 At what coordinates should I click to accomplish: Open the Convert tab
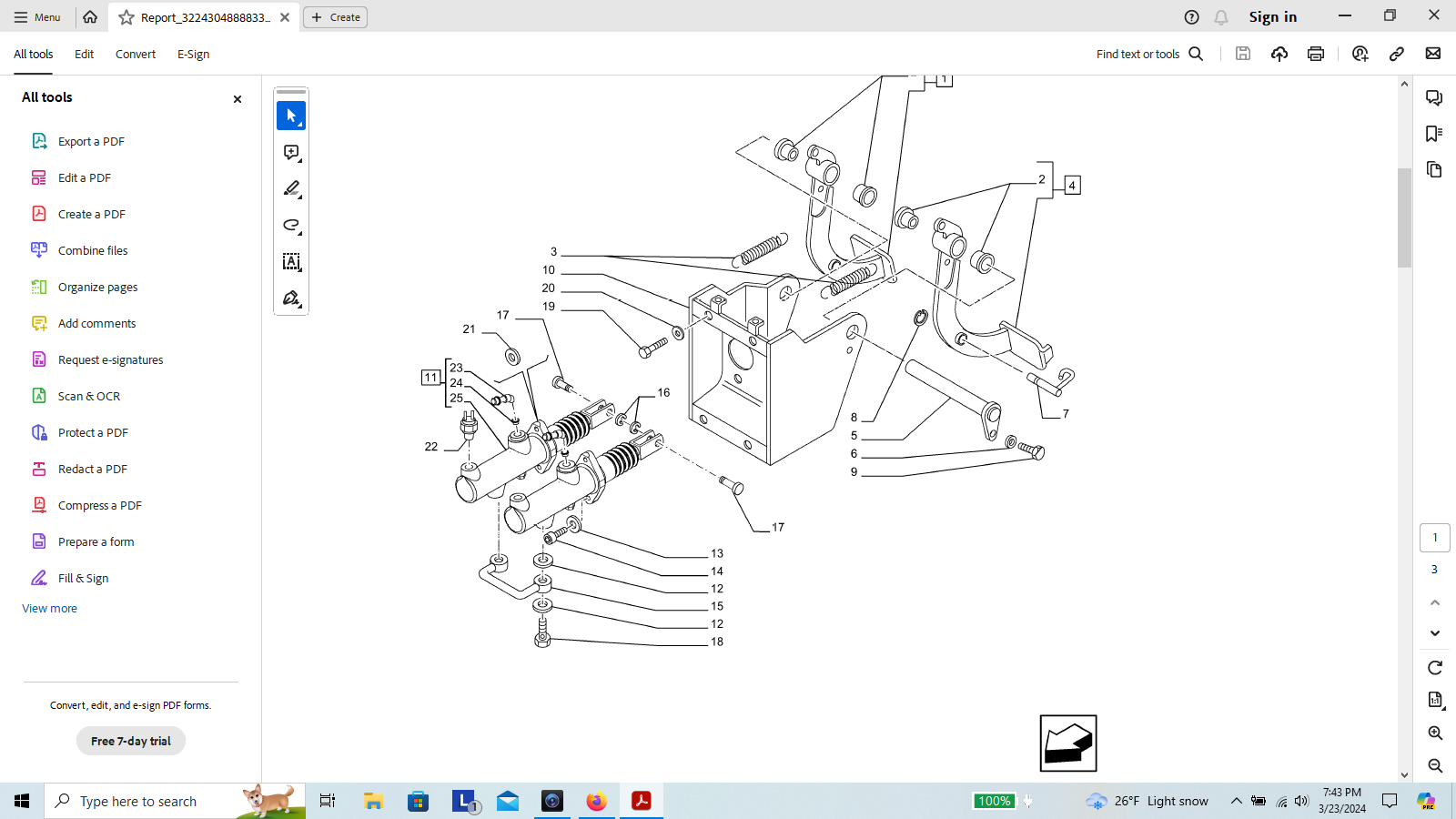point(136,54)
